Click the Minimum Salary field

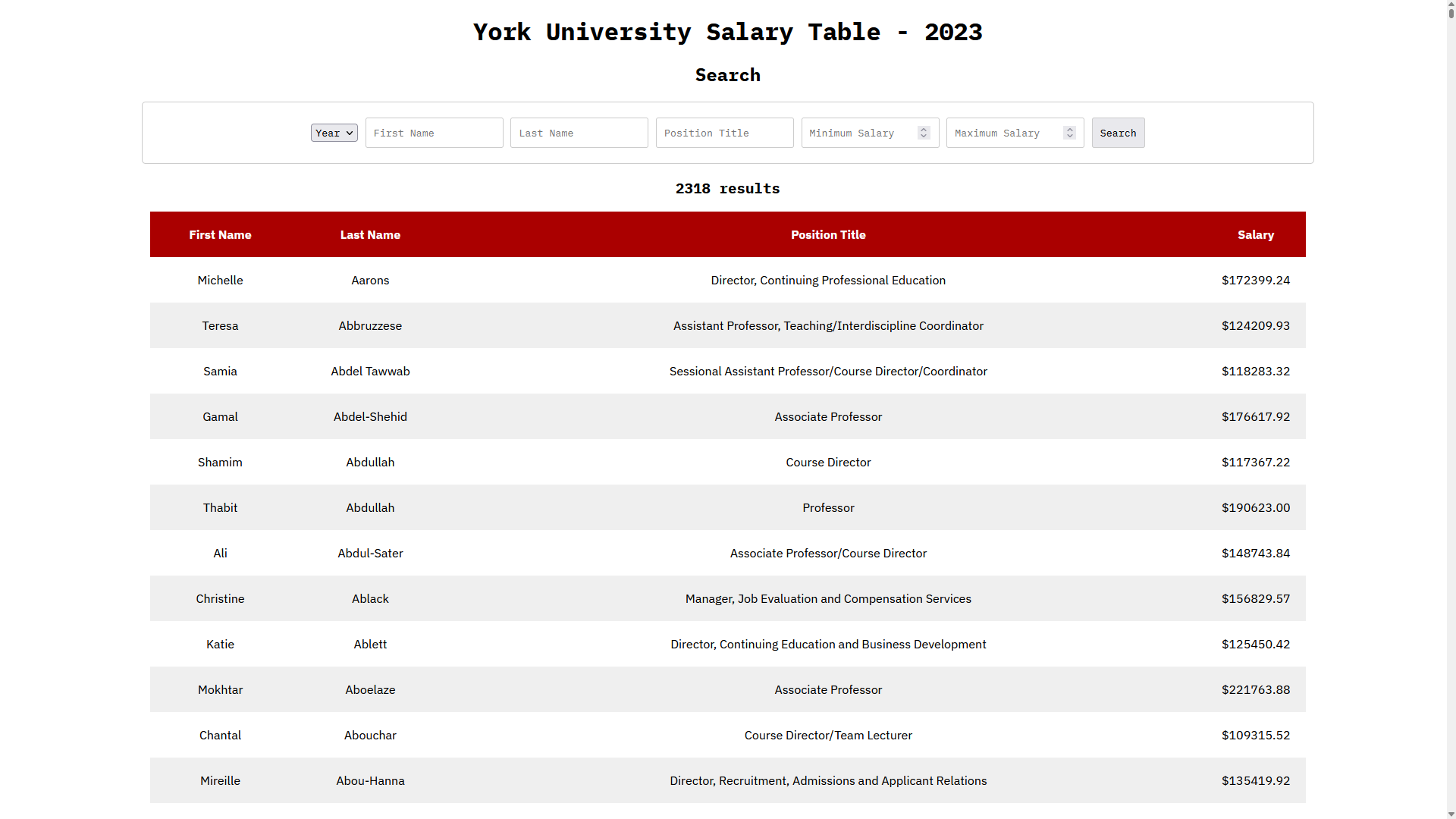click(x=861, y=133)
